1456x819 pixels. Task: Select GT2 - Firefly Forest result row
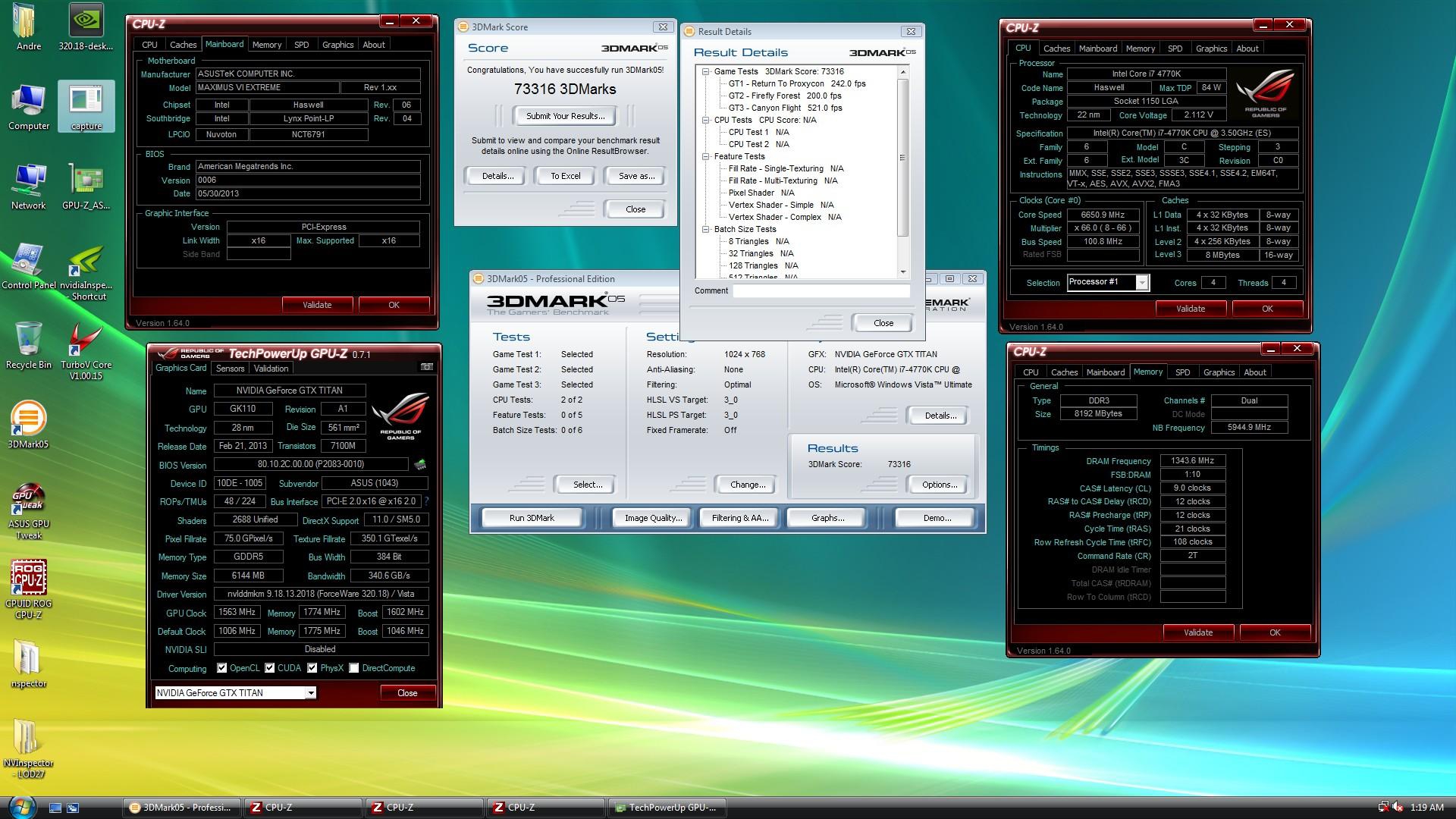click(785, 96)
